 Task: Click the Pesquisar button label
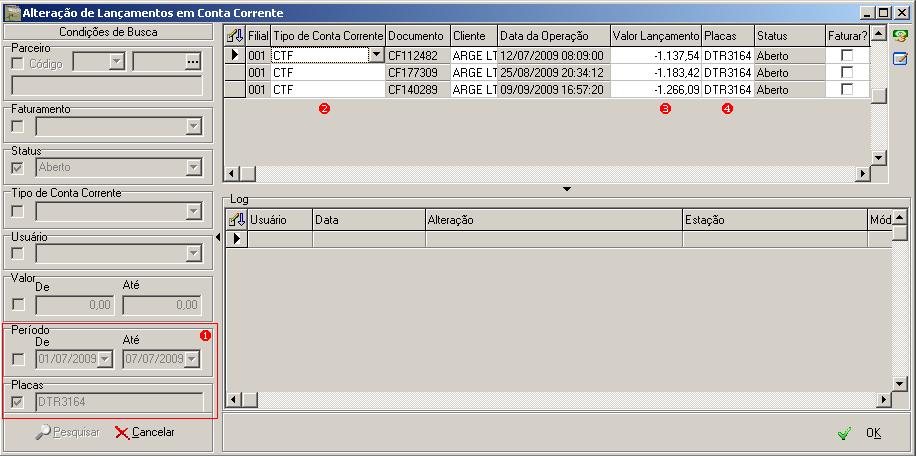click(x=76, y=433)
